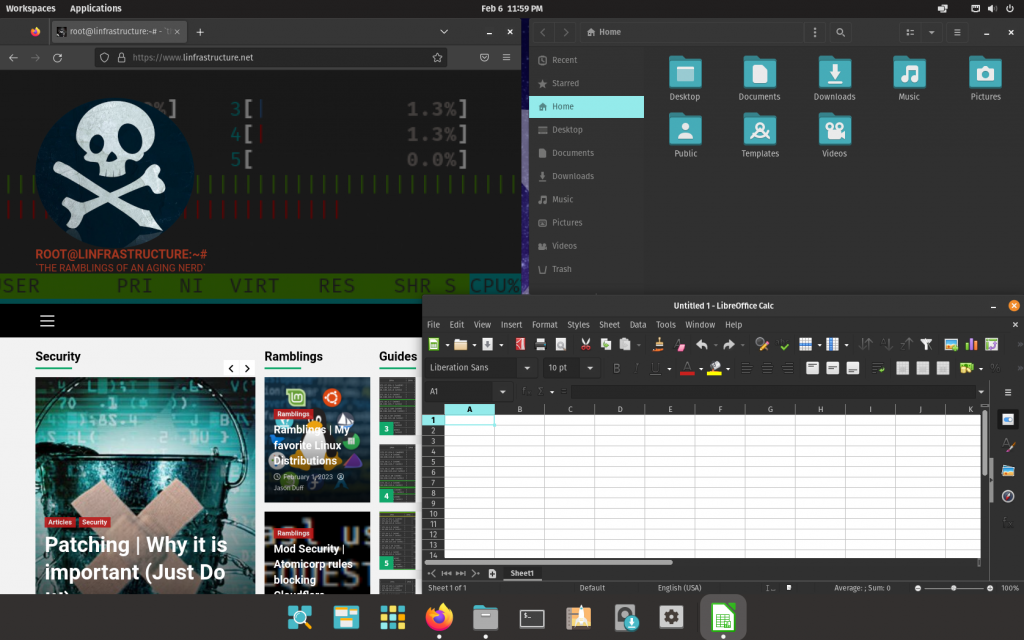
Task: Open the font color dropdown arrow
Action: [701, 369]
